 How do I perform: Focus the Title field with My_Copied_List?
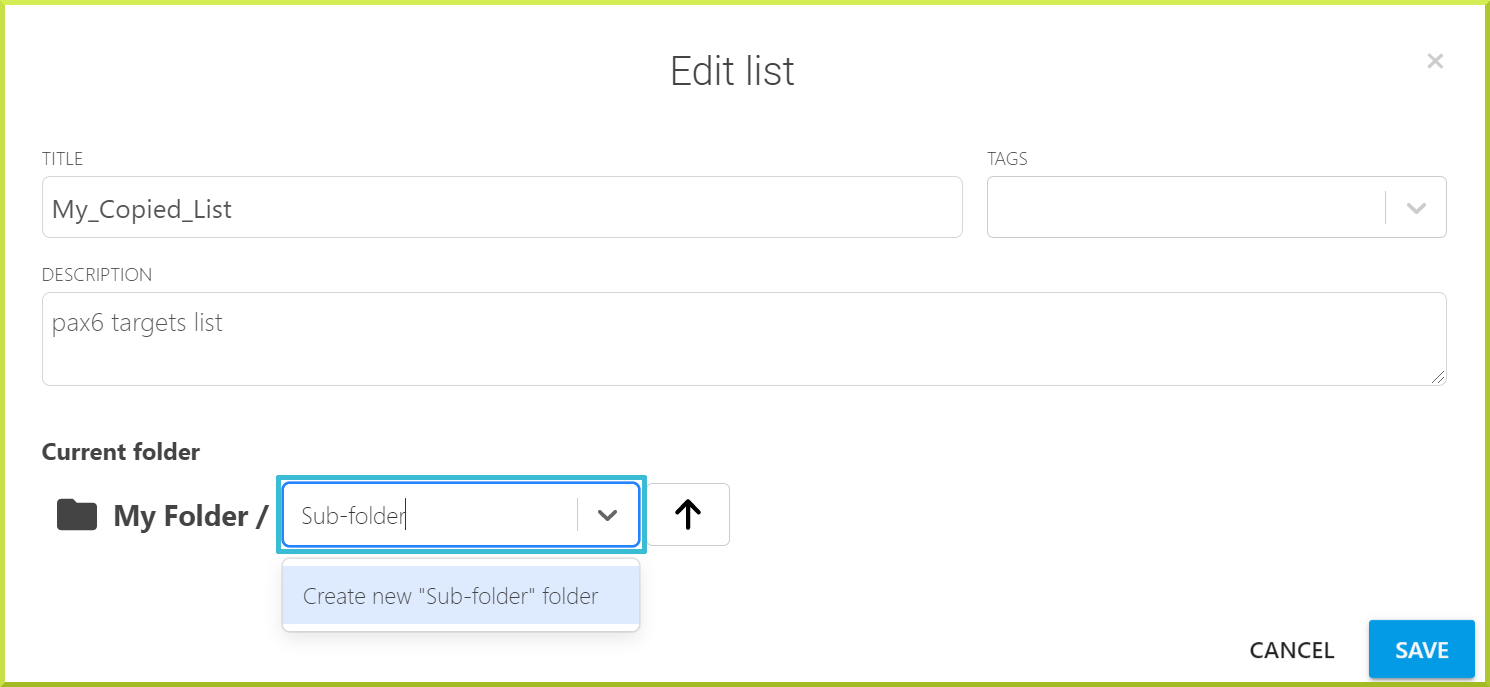(x=502, y=208)
